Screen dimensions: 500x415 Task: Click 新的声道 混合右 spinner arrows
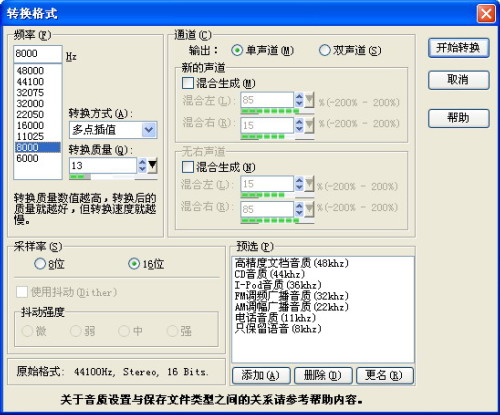[x=299, y=125]
